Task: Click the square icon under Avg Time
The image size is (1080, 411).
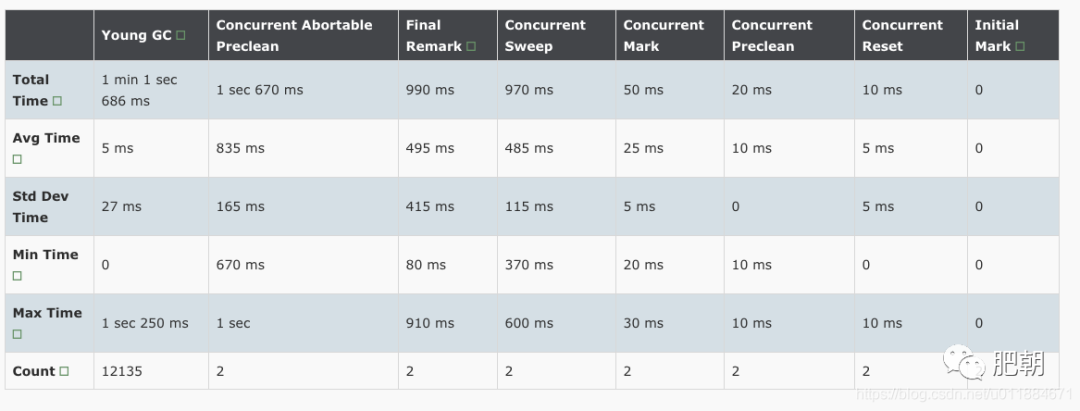Action: tap(17, 159)
